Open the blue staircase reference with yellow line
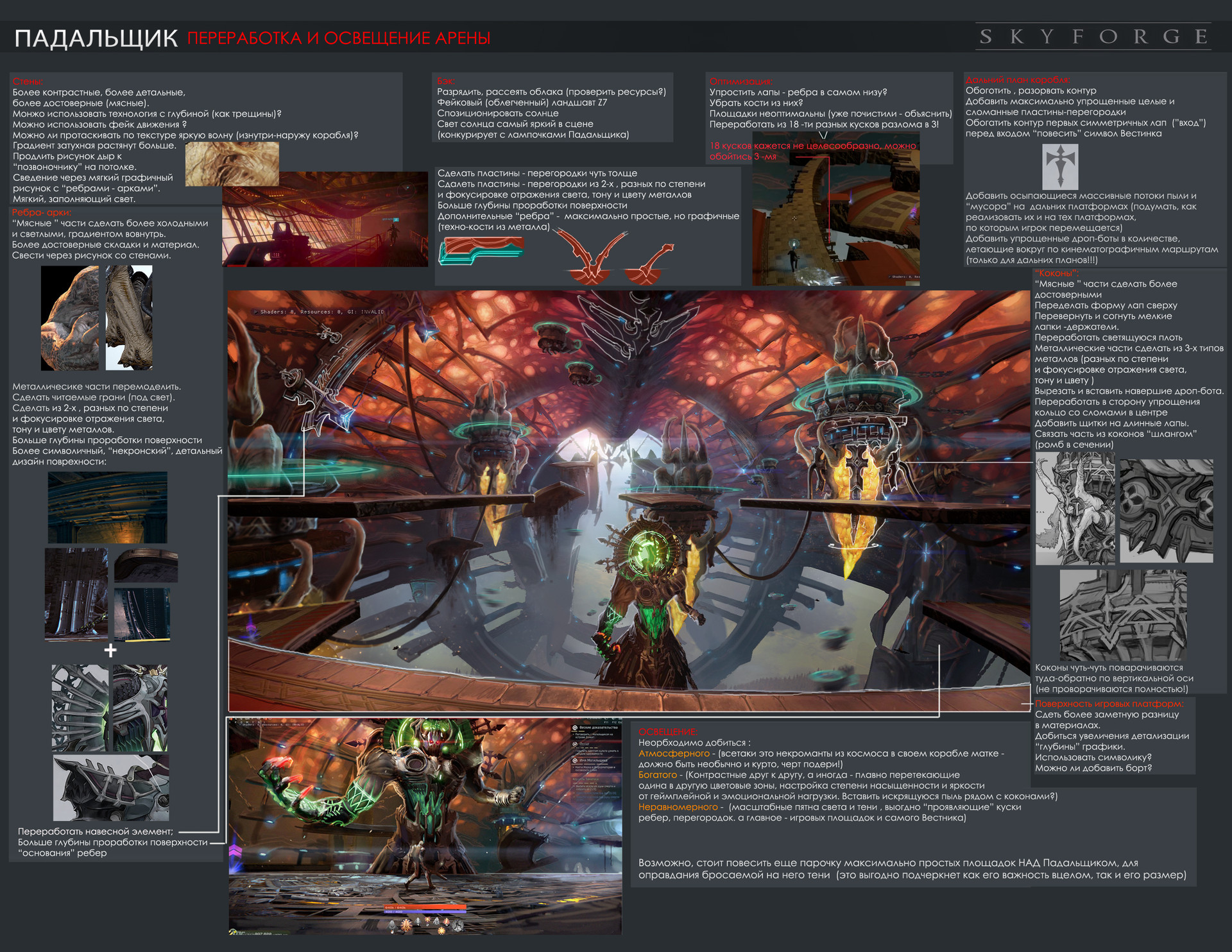This screenshot has width=1232, height=952. tap(142, 615)
